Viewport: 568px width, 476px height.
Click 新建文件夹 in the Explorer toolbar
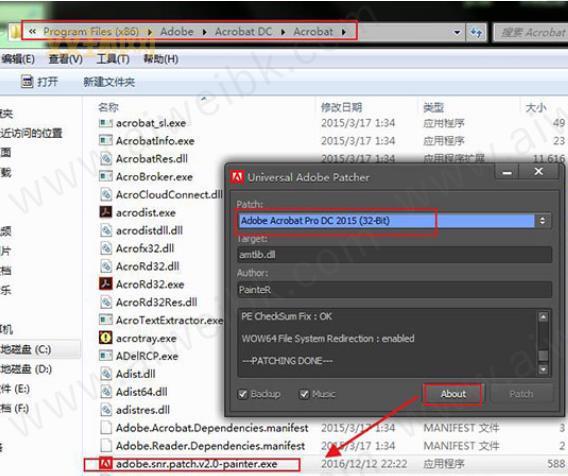(109, 82)
